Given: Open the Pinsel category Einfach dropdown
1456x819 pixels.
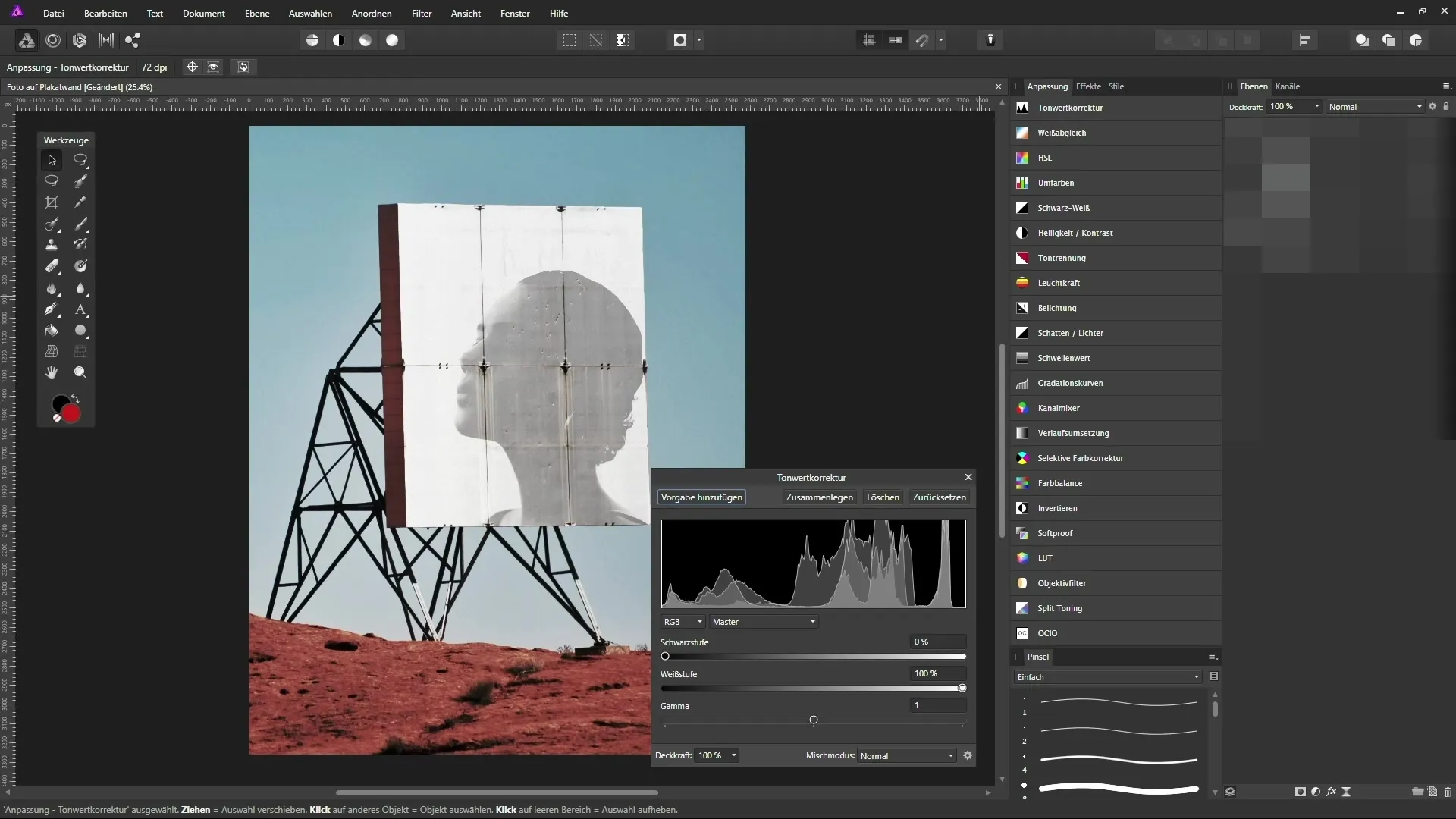Looking at the screenshot, I should pos(1108,677).
